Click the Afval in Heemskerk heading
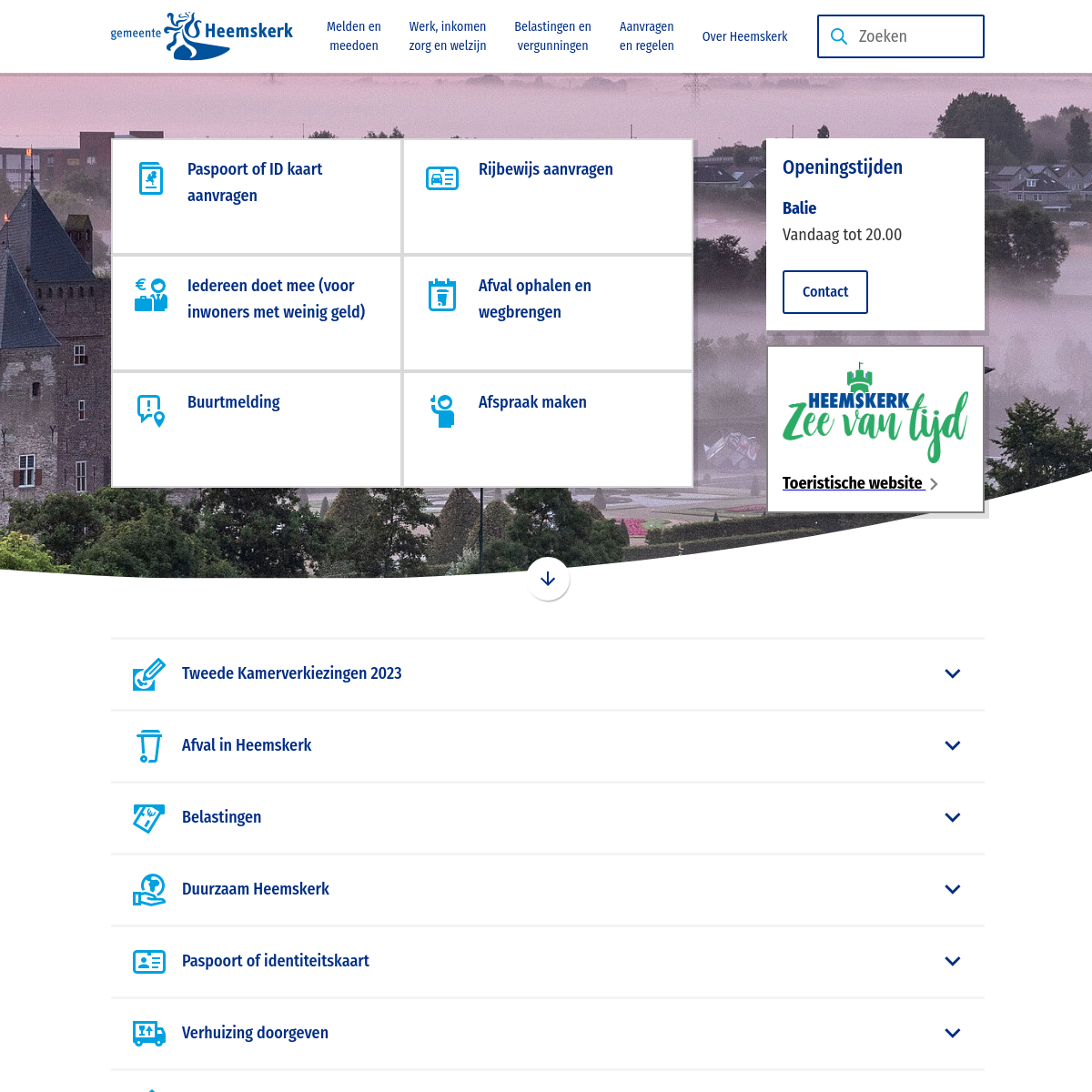 (247, 745)
